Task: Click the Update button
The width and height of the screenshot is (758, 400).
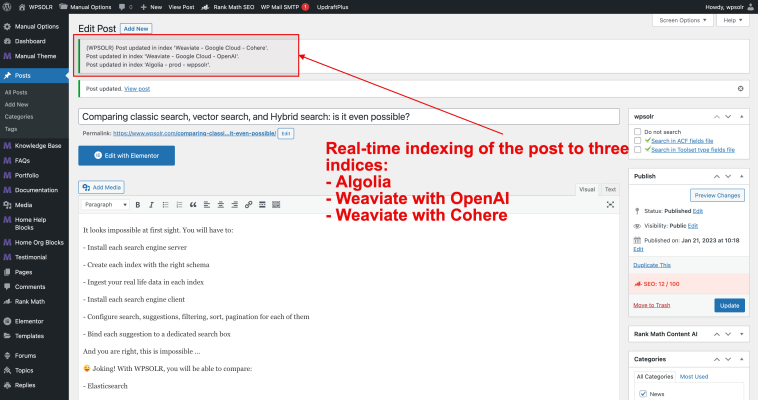Action: (729, 305)
